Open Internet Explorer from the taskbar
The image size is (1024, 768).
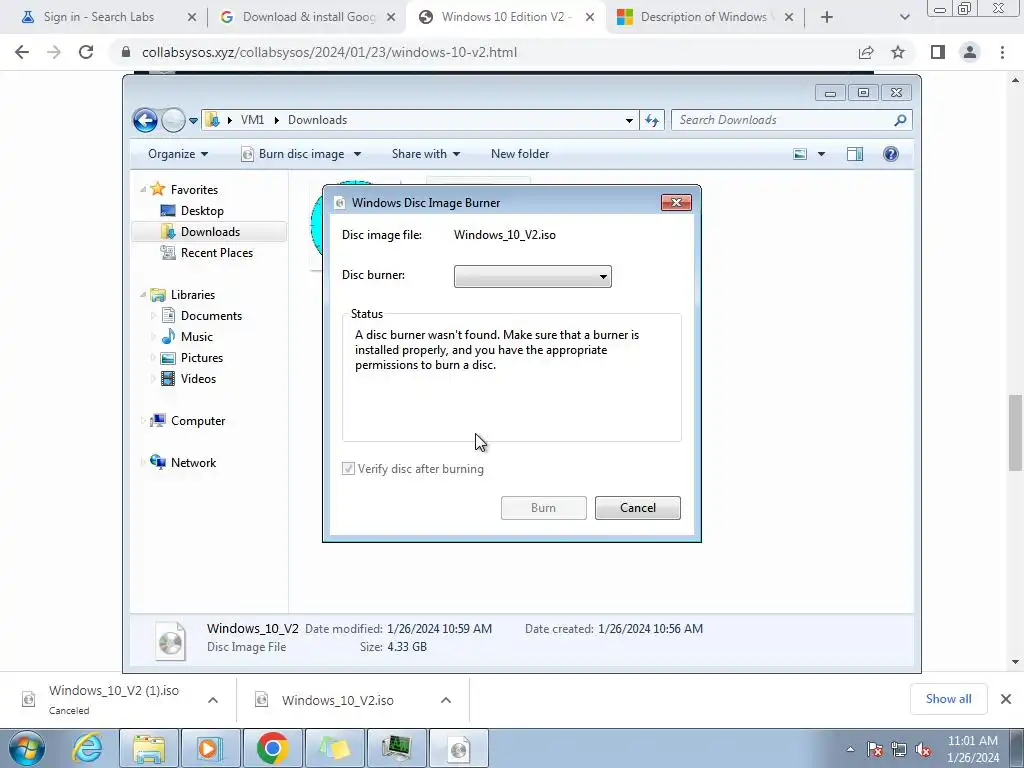88,748
